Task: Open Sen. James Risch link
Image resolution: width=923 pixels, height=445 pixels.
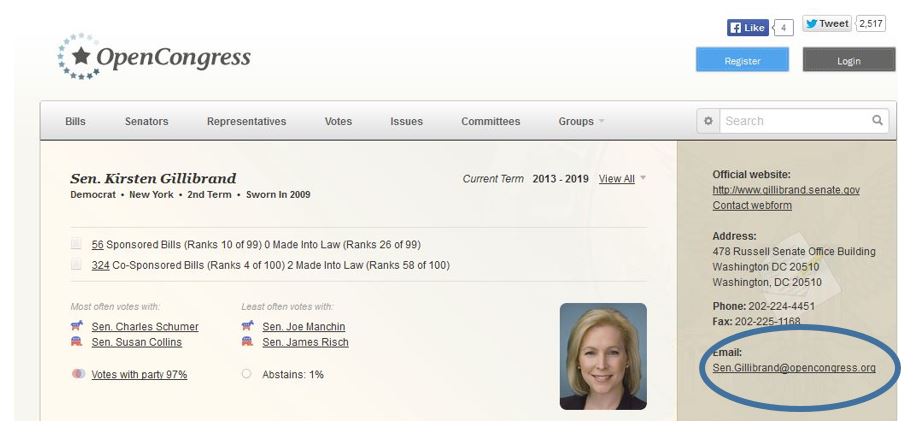Action: [306, 342]
